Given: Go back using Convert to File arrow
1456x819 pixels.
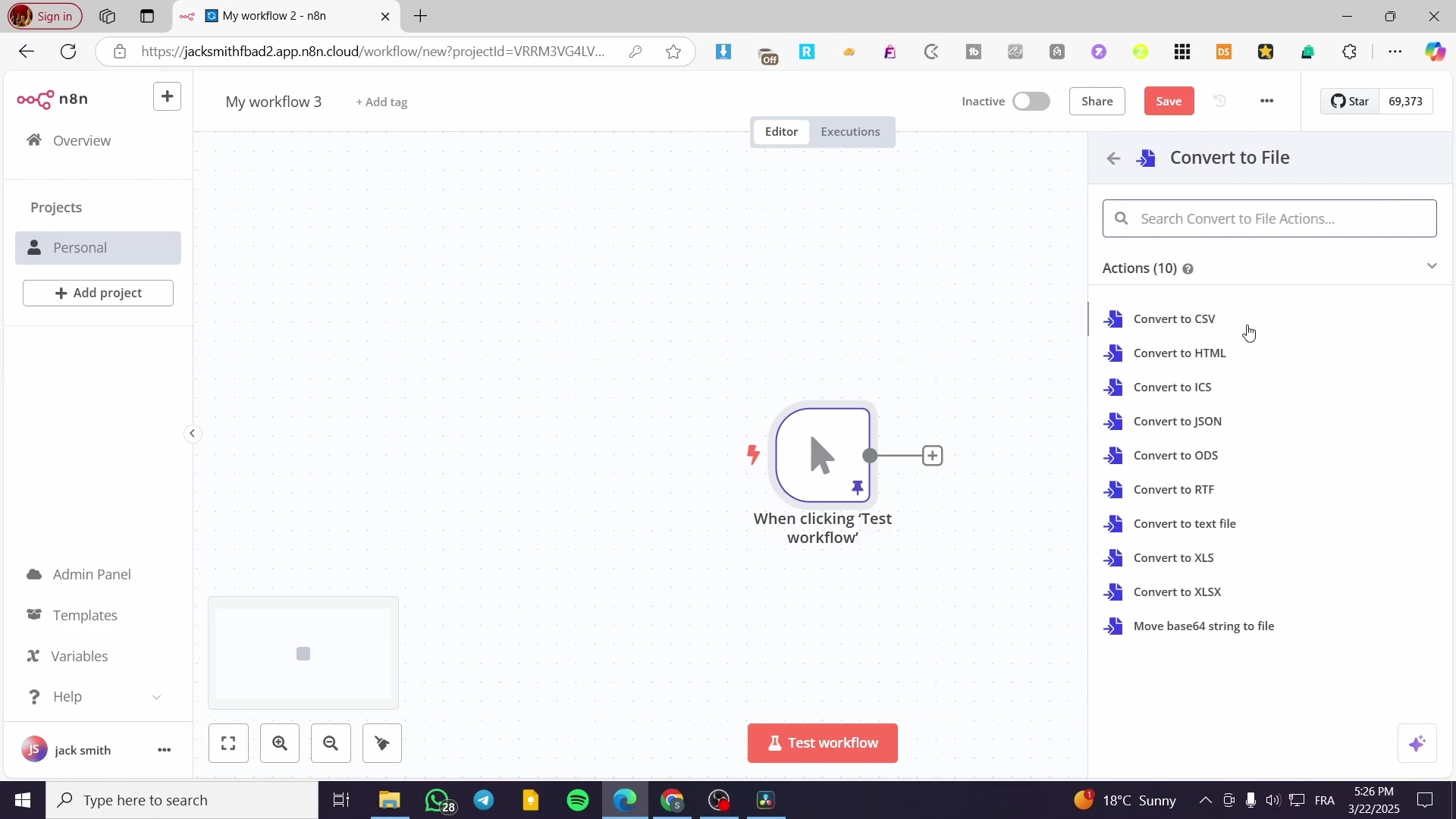Looking at the screenshot, I should (x=1112, y=158).
